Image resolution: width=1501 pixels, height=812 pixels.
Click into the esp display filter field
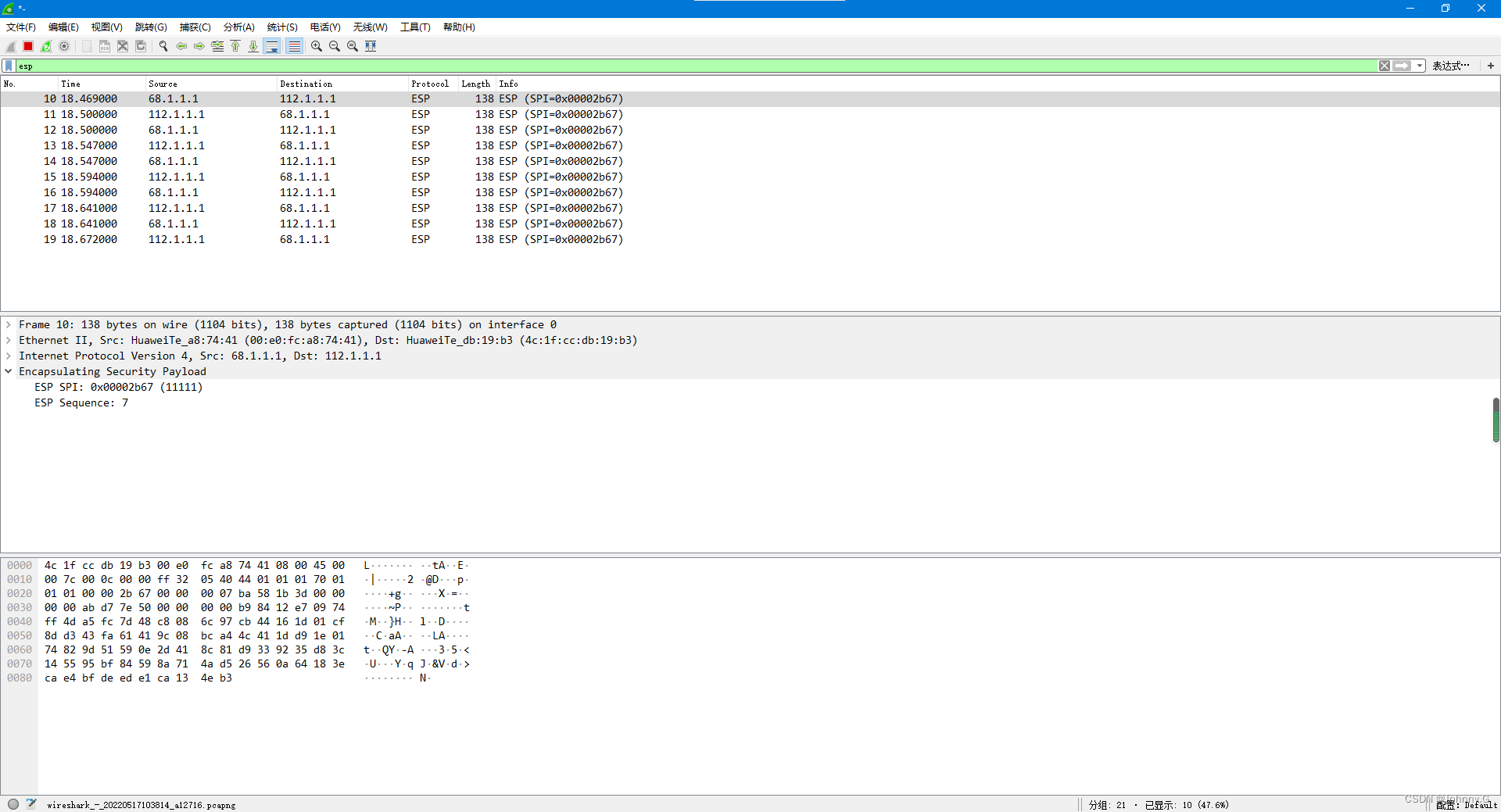click(696, 66)
